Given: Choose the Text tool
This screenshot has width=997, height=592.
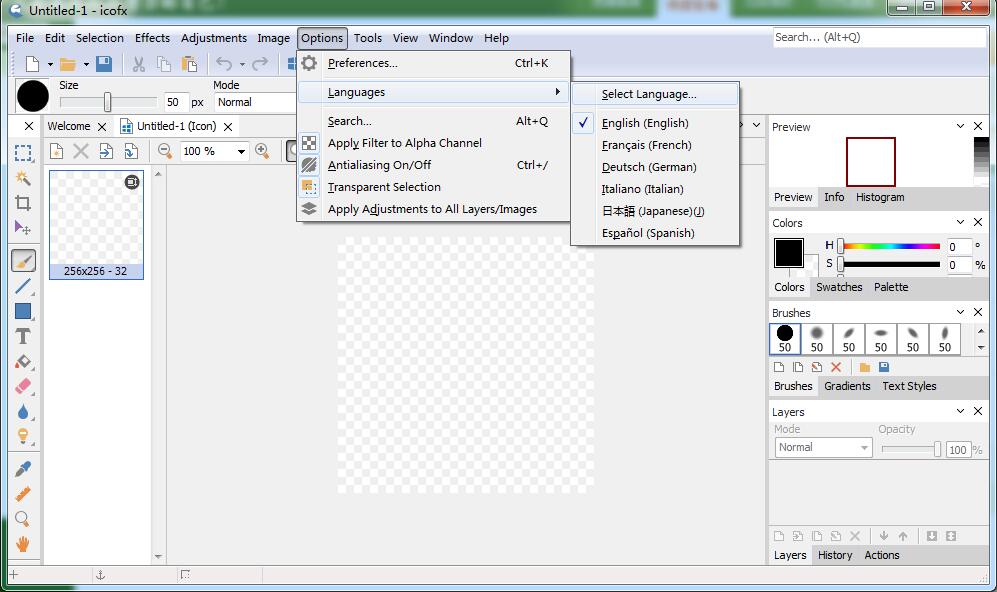Looking at the screenshot, I should pos(22,336).
